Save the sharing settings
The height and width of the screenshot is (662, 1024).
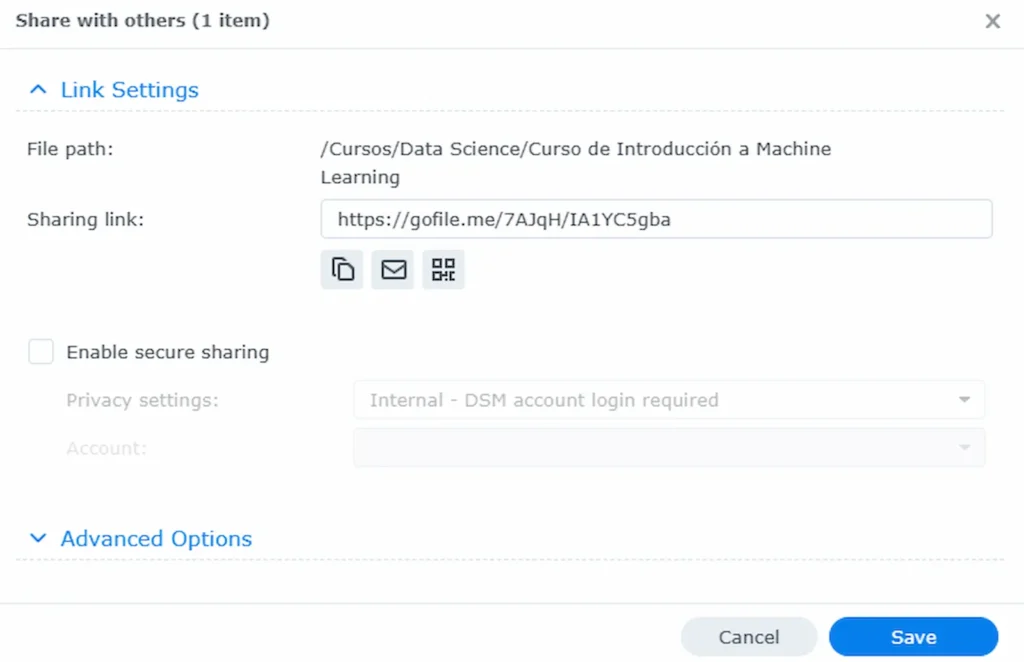click(913, 637)
